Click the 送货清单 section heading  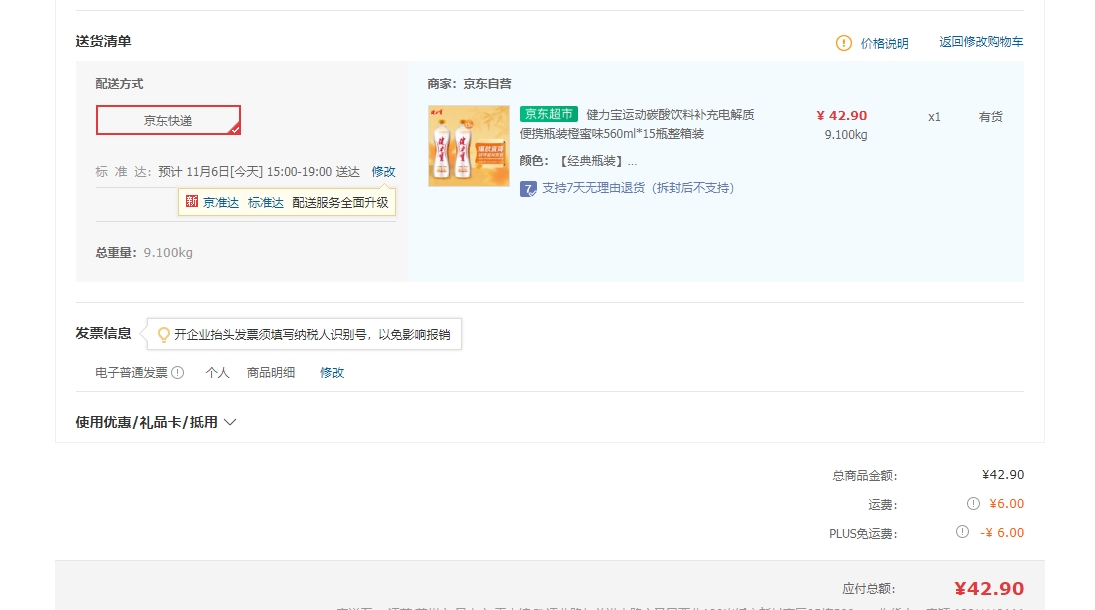(x=103, y=41)
